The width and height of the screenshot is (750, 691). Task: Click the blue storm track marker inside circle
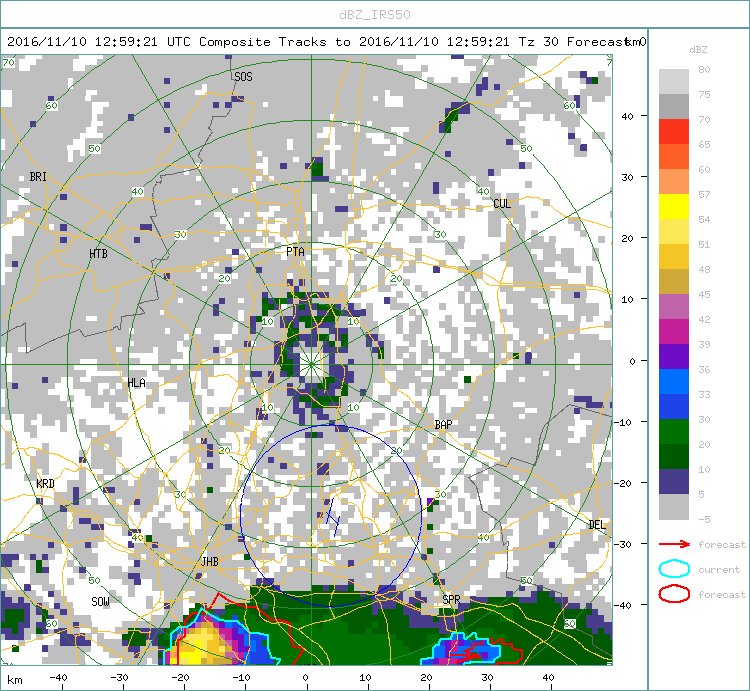pyautogui.click(x=332, y=517)
